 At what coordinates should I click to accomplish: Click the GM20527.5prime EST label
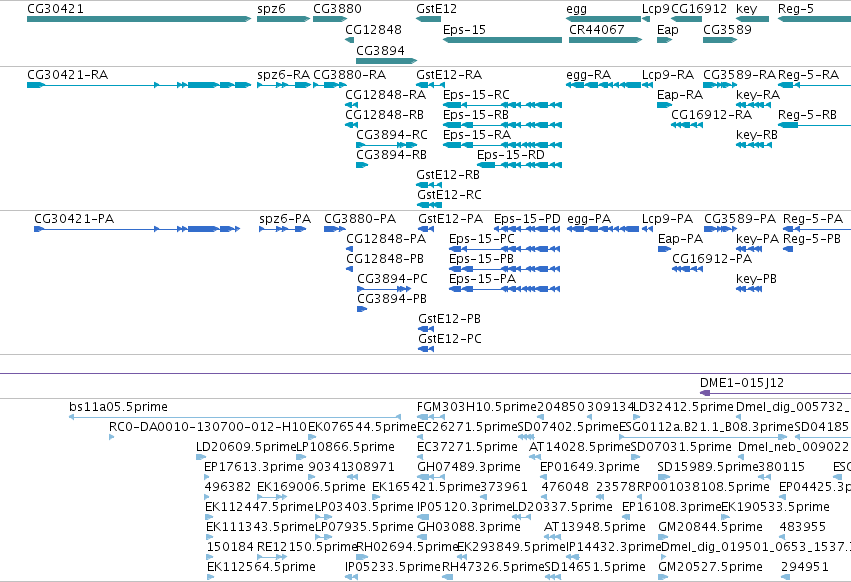[710, 567]
